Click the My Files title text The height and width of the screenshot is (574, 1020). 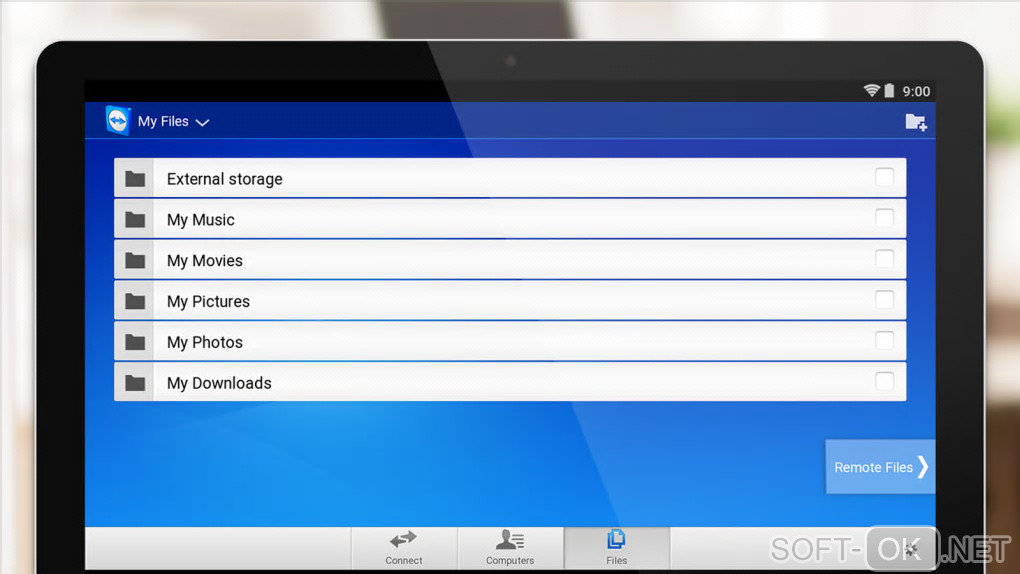click(x=163, y=122)
